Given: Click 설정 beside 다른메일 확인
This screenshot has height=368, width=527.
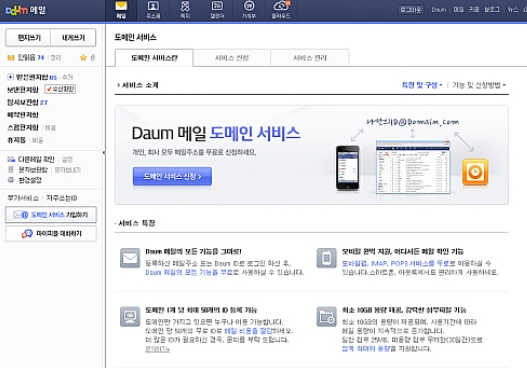Looking at the screenshot, I should click(x=68, y=159).
